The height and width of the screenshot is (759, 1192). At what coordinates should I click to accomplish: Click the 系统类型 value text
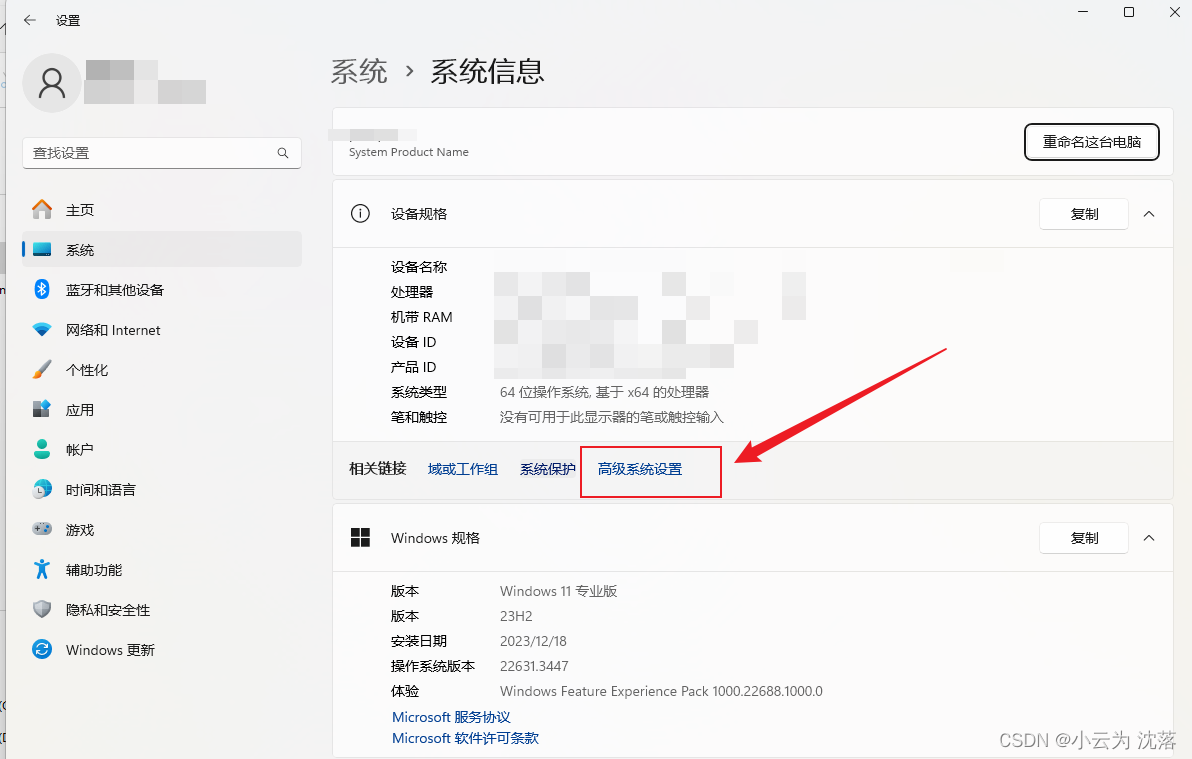tap(604, 392)
